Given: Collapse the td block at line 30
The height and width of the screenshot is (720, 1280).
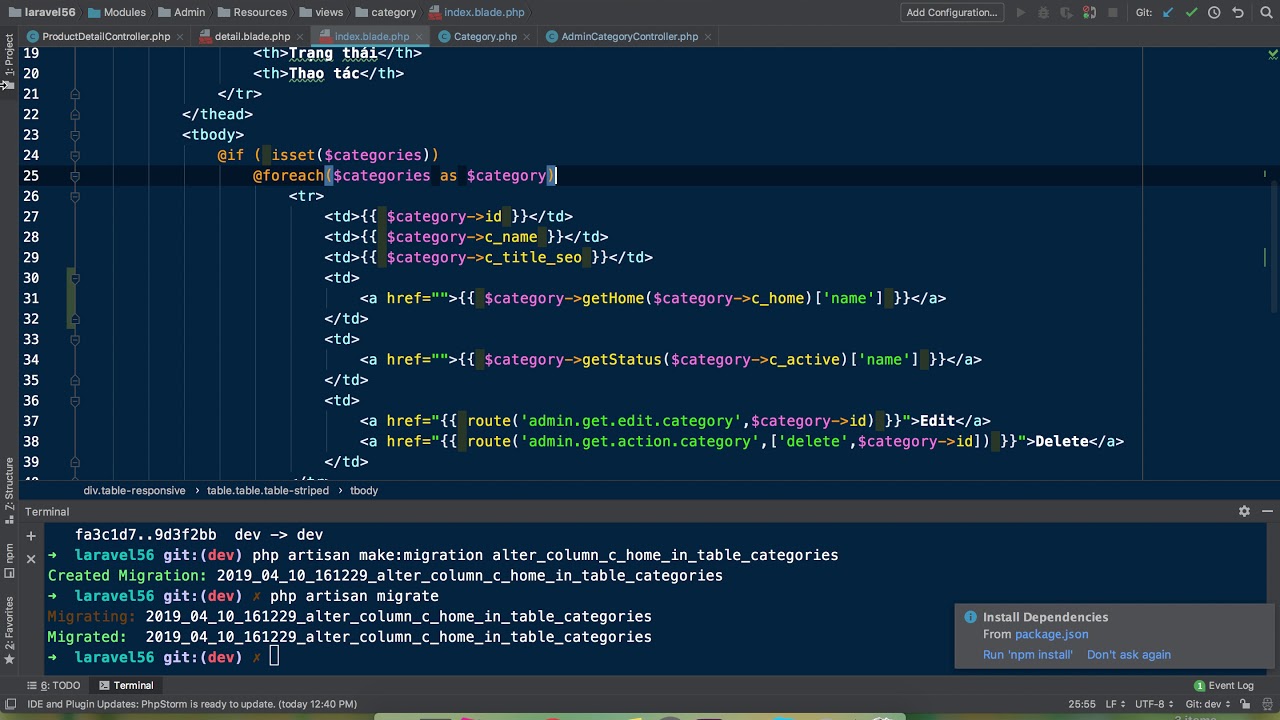Looking at the screenshot, I should 75,278.
